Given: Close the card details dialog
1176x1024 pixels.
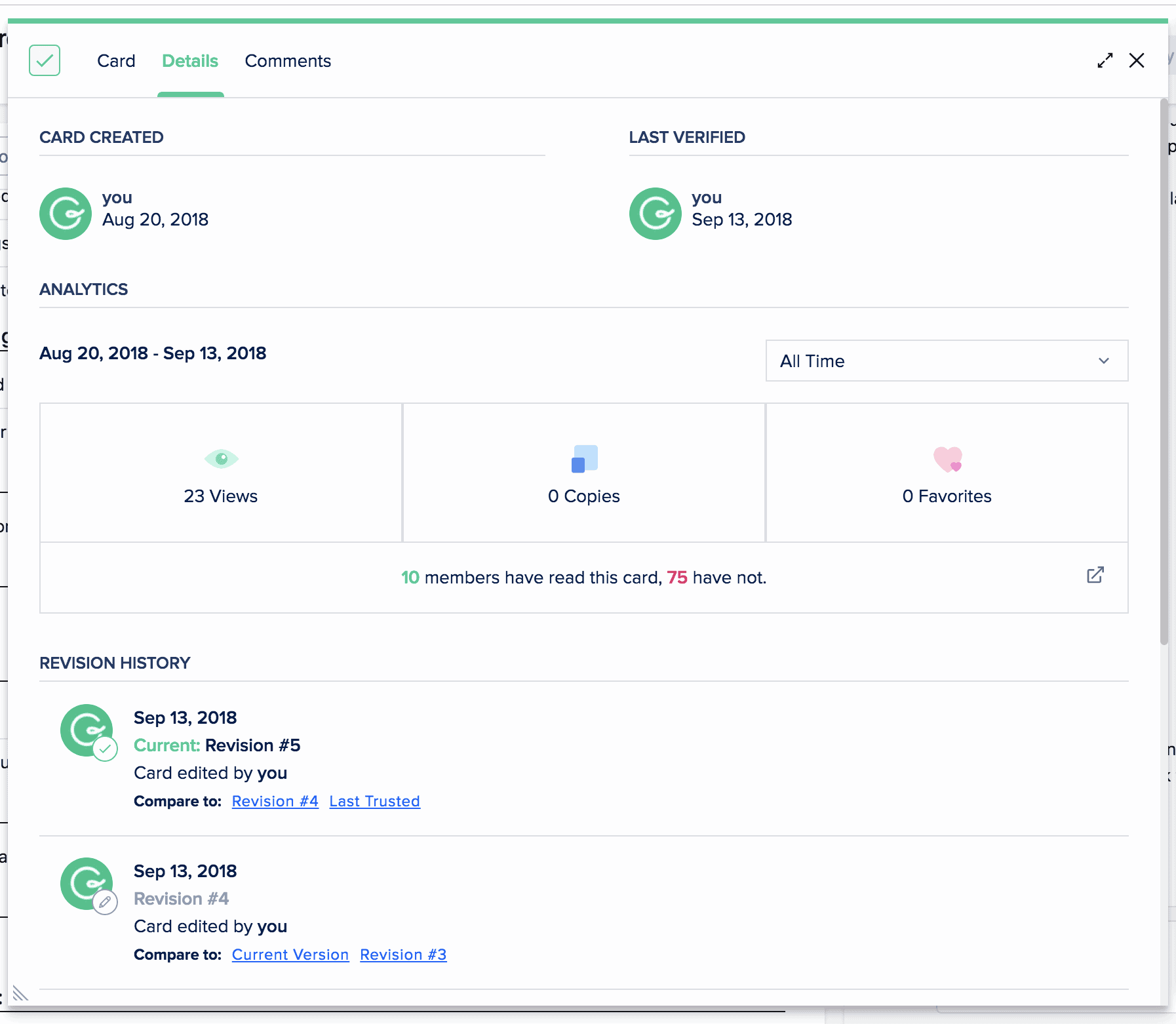Looking at the screenshot, I should pos(1137,60).
